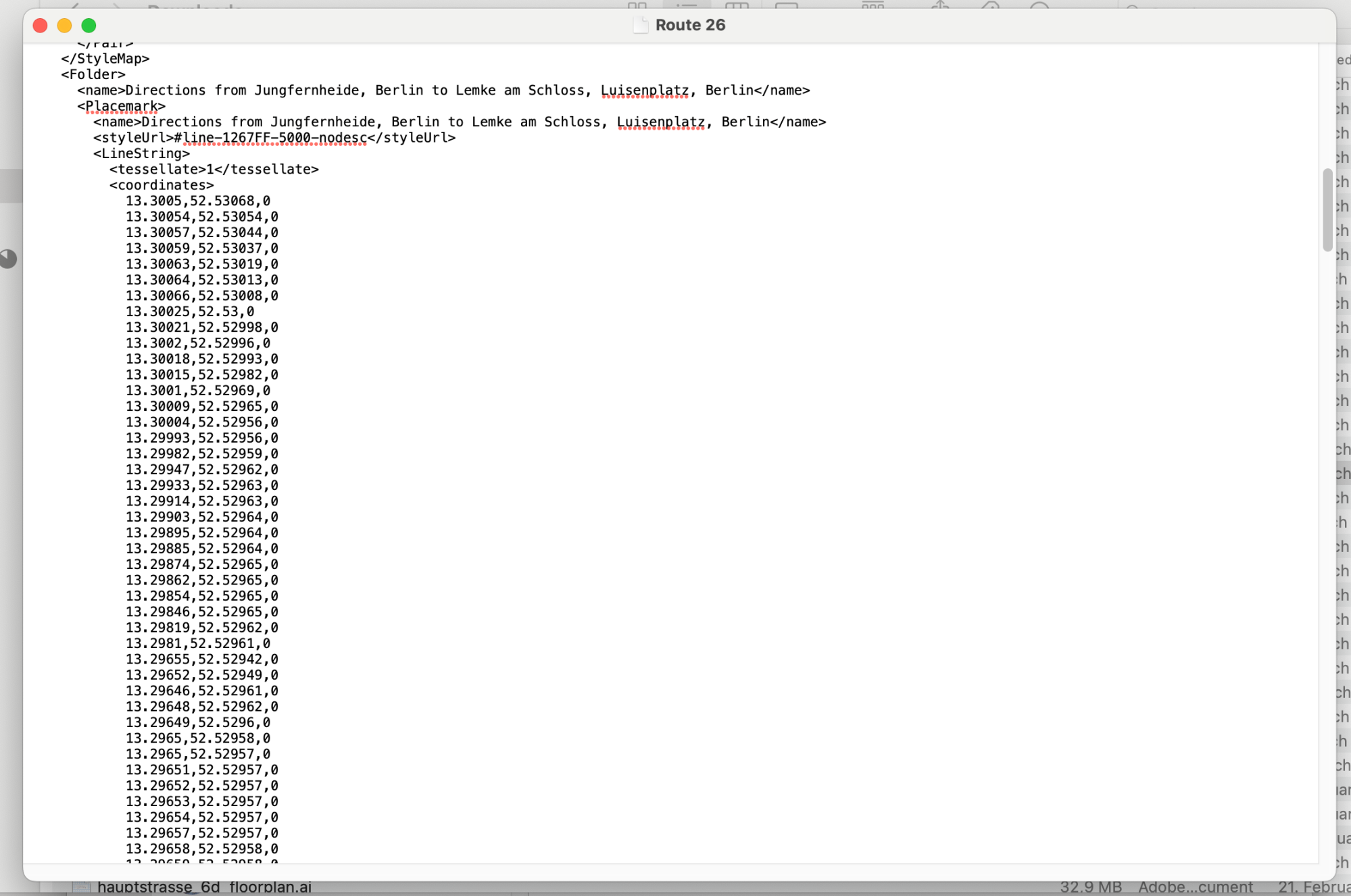Viewport: 1351px width, 896px height.
Task: Click coordinate line 13.29933,52.52963,0
Action: coord(202,486)
